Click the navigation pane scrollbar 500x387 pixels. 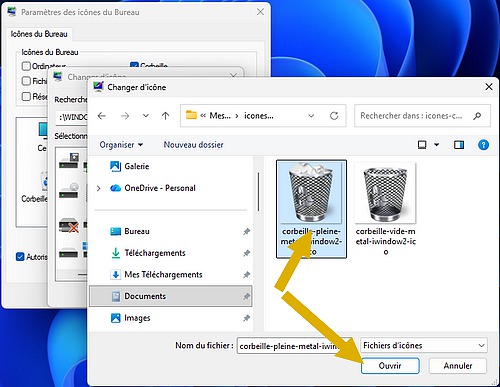pyautogui.click(x=258, y=192)
